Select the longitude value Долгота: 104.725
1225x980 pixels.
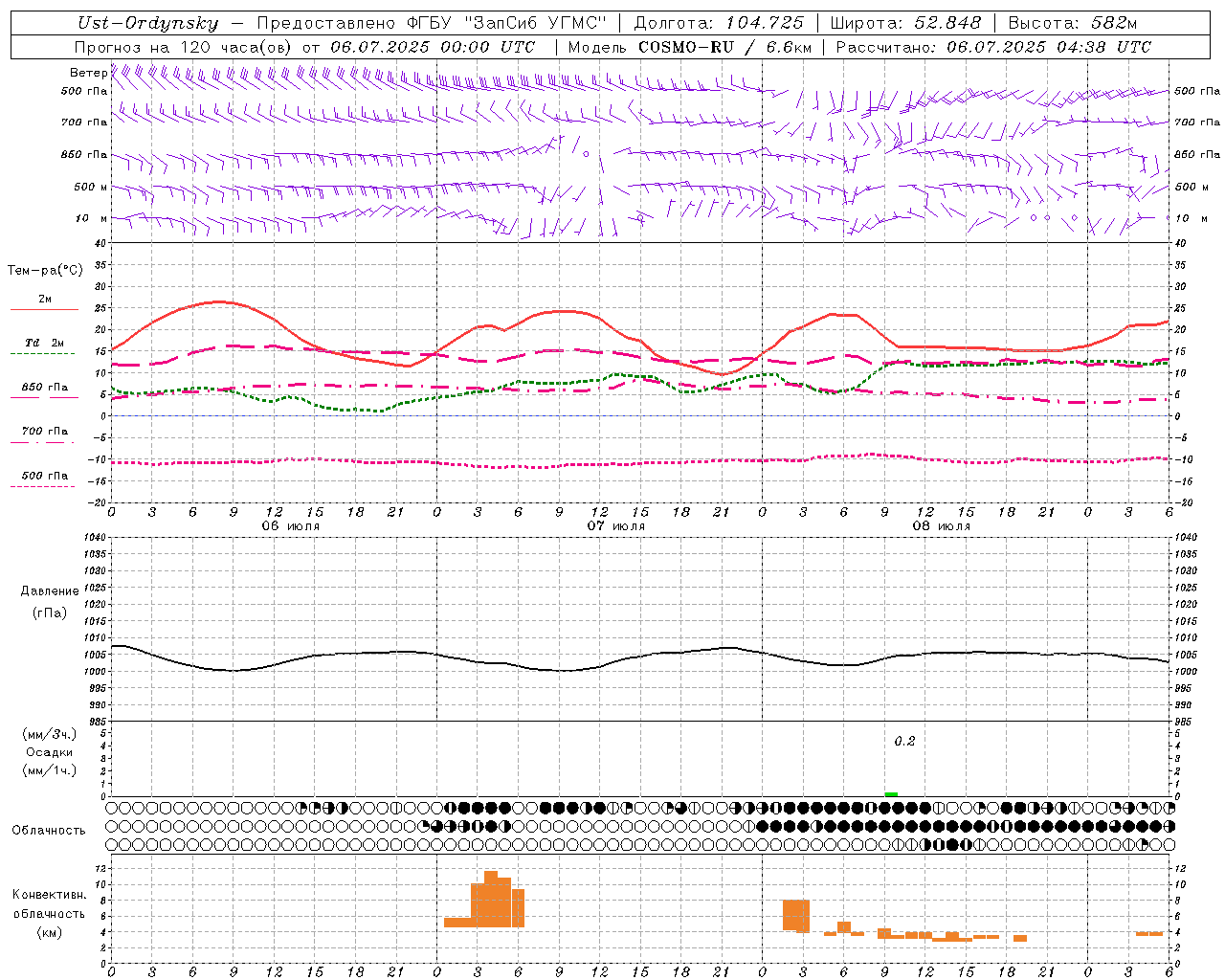(x=719, y=23)
